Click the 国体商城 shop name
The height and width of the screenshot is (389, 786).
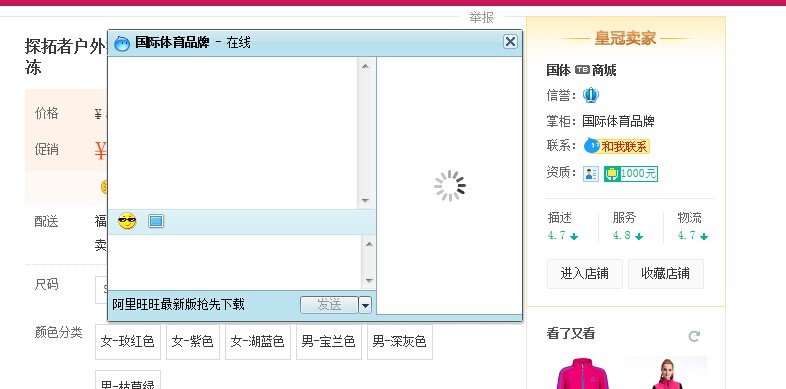point(581,70)
